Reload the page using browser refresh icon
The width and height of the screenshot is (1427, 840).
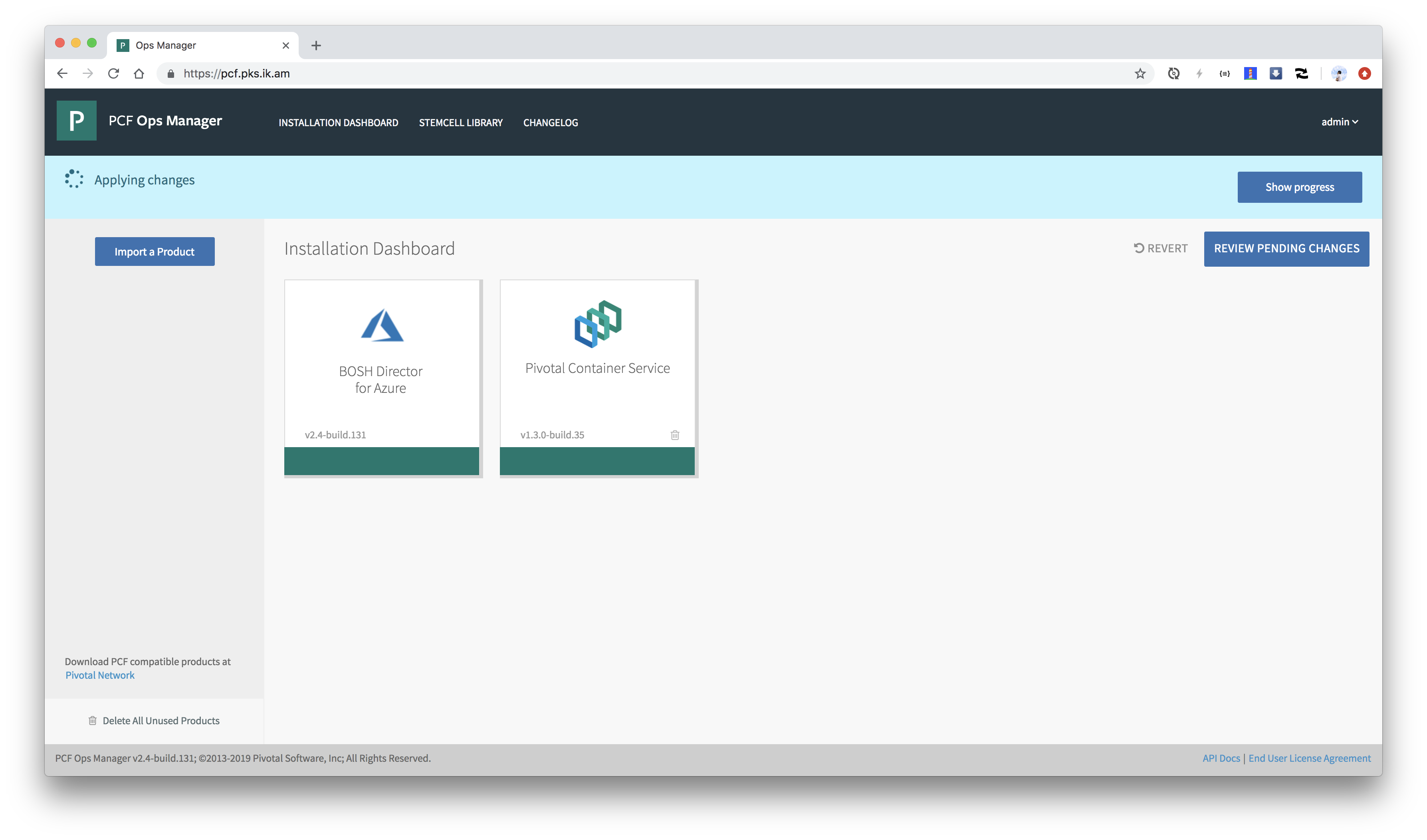(113, 73)
